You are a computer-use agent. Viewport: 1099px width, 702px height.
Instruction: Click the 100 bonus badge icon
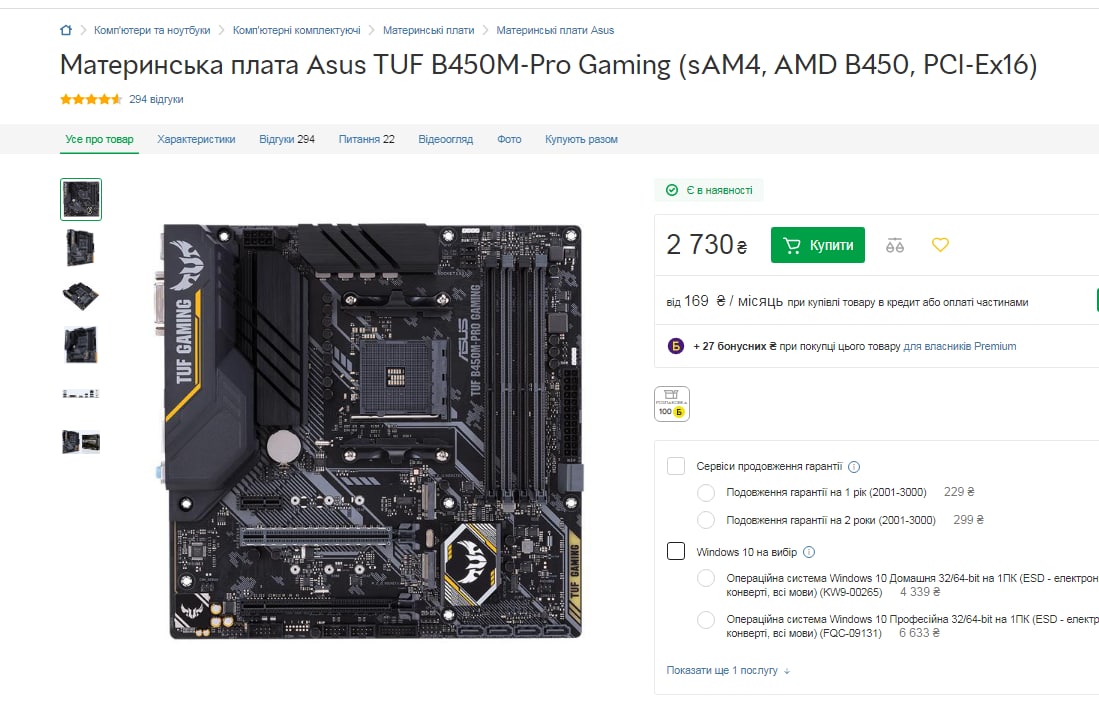tap(671, 404)
